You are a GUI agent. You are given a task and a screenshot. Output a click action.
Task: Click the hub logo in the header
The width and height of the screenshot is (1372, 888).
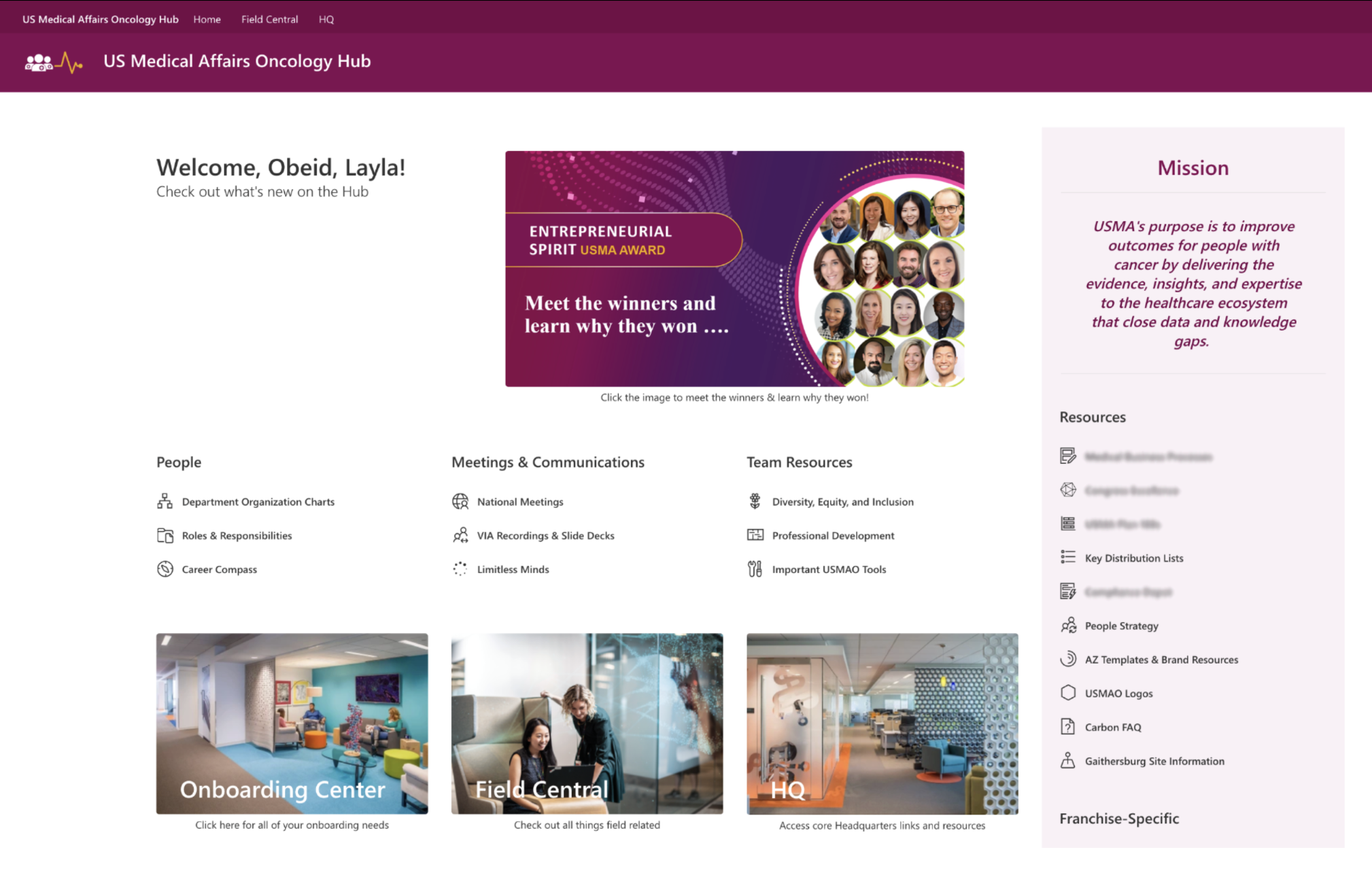click(53, 63)
